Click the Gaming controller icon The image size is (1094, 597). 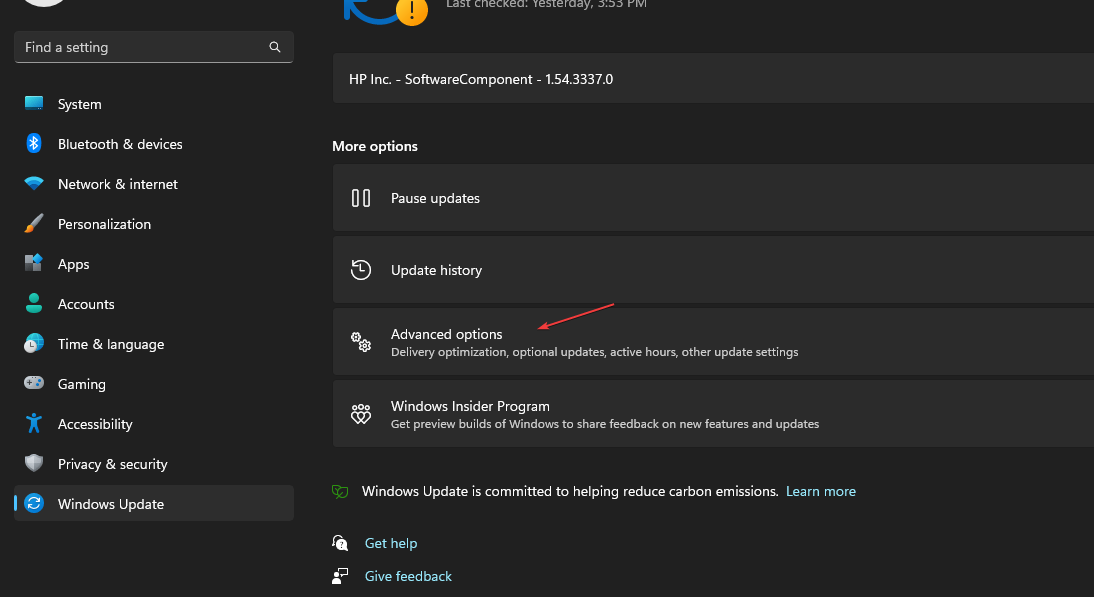click(34, 384)
